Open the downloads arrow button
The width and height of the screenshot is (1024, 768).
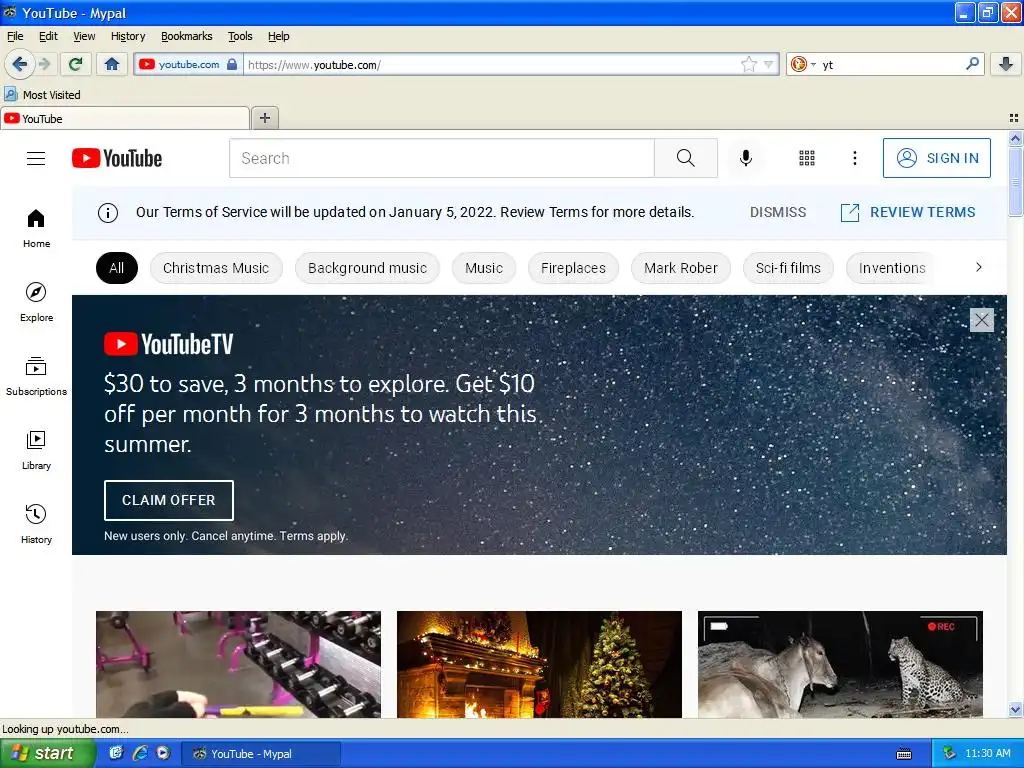pos(1006,64)
